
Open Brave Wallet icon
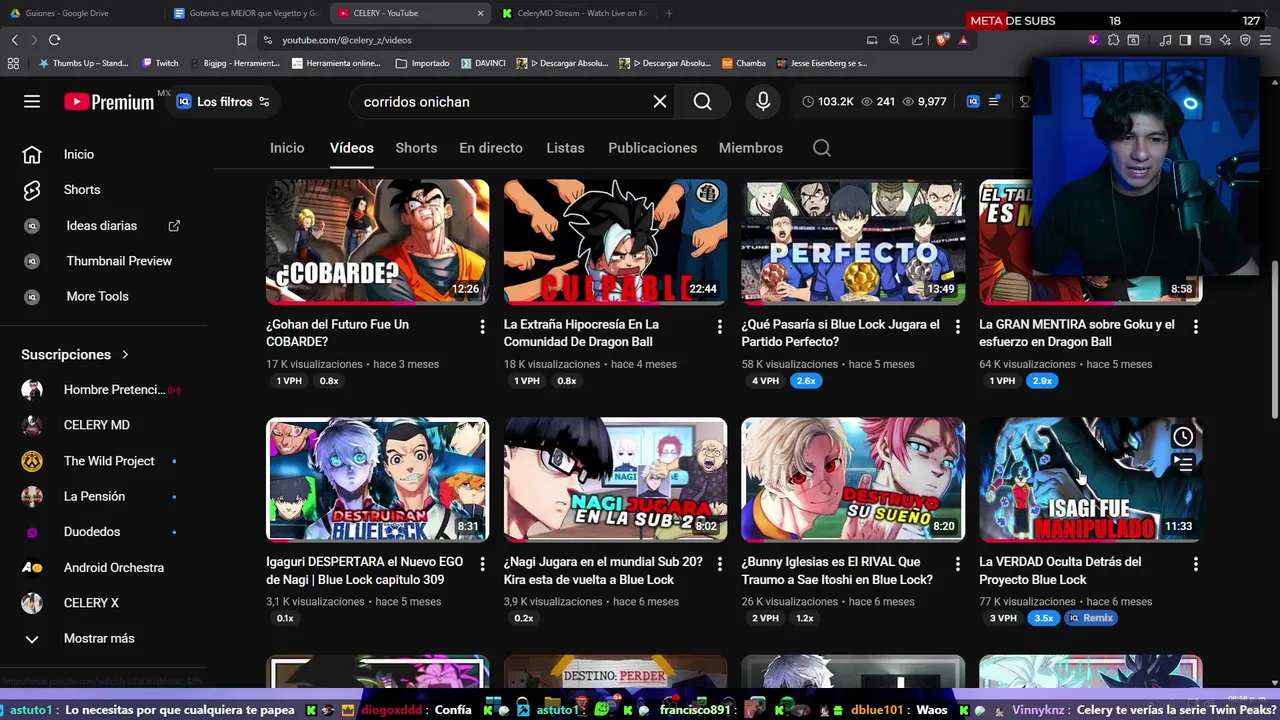[x=1205, y=40]
